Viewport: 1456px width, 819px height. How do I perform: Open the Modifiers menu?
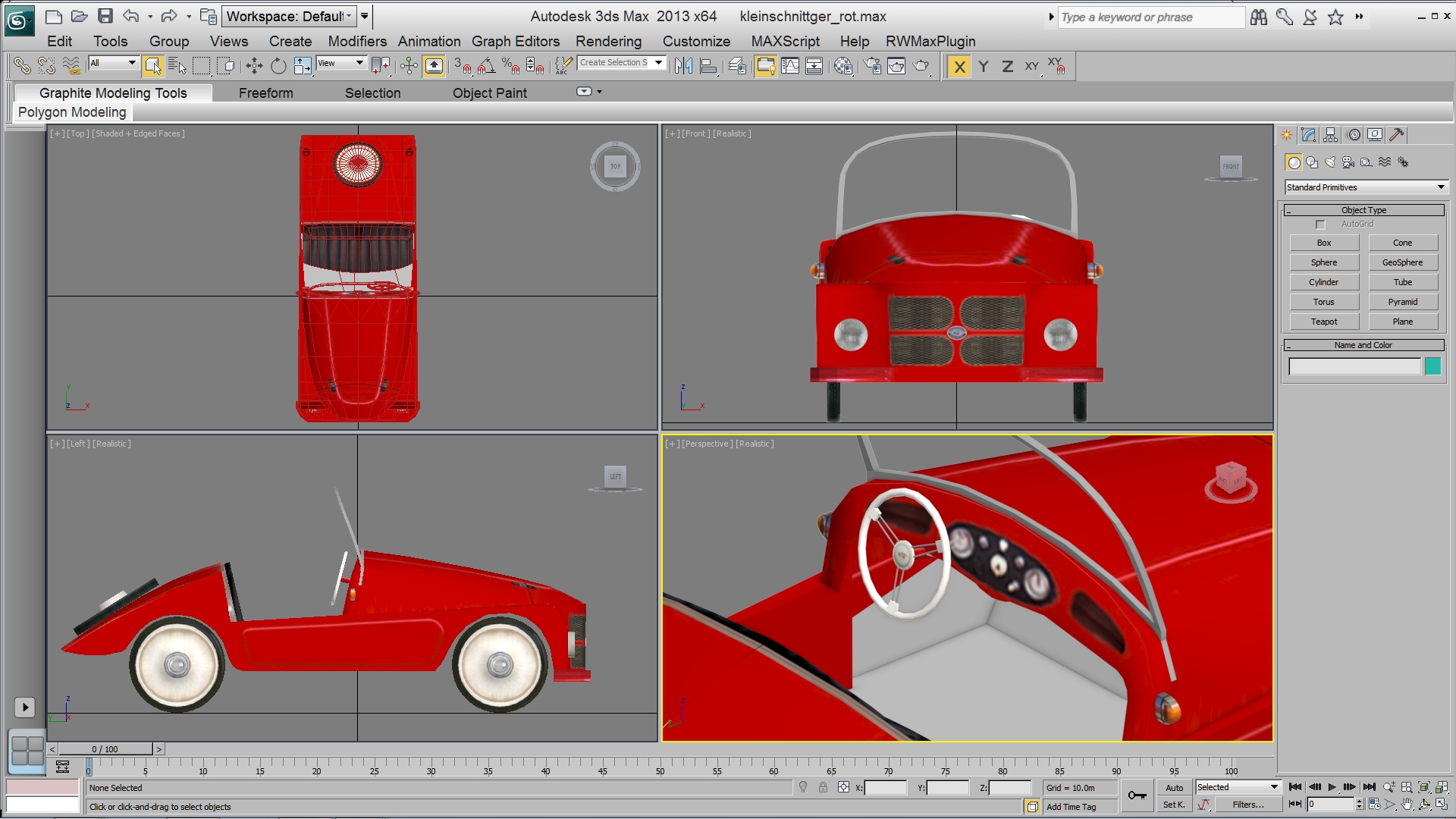coord(356,42)
